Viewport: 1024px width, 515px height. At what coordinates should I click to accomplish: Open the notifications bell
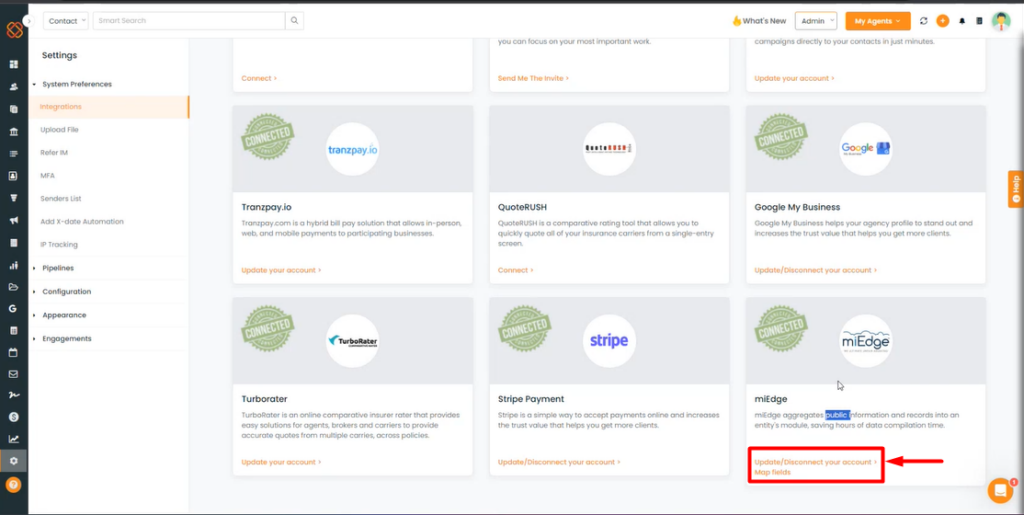pyautogui.click(x=961, y=21)
